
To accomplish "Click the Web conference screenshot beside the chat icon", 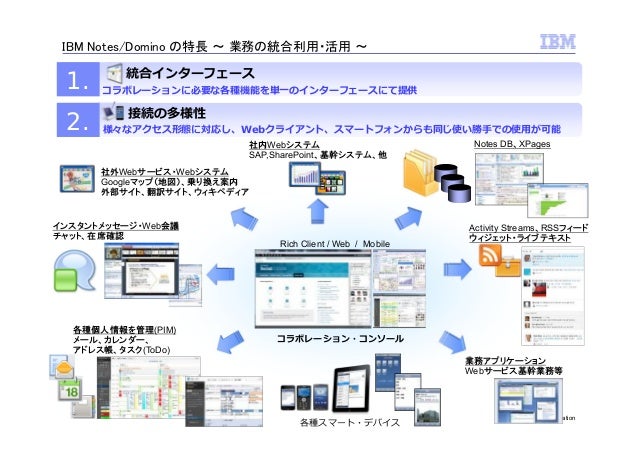I will 142,271.
